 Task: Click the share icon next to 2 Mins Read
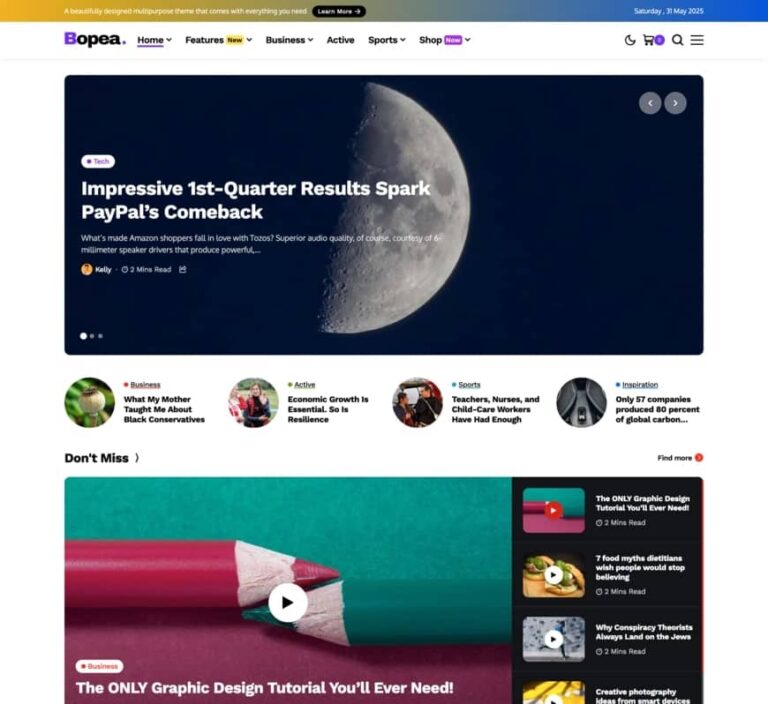[183, 269]
